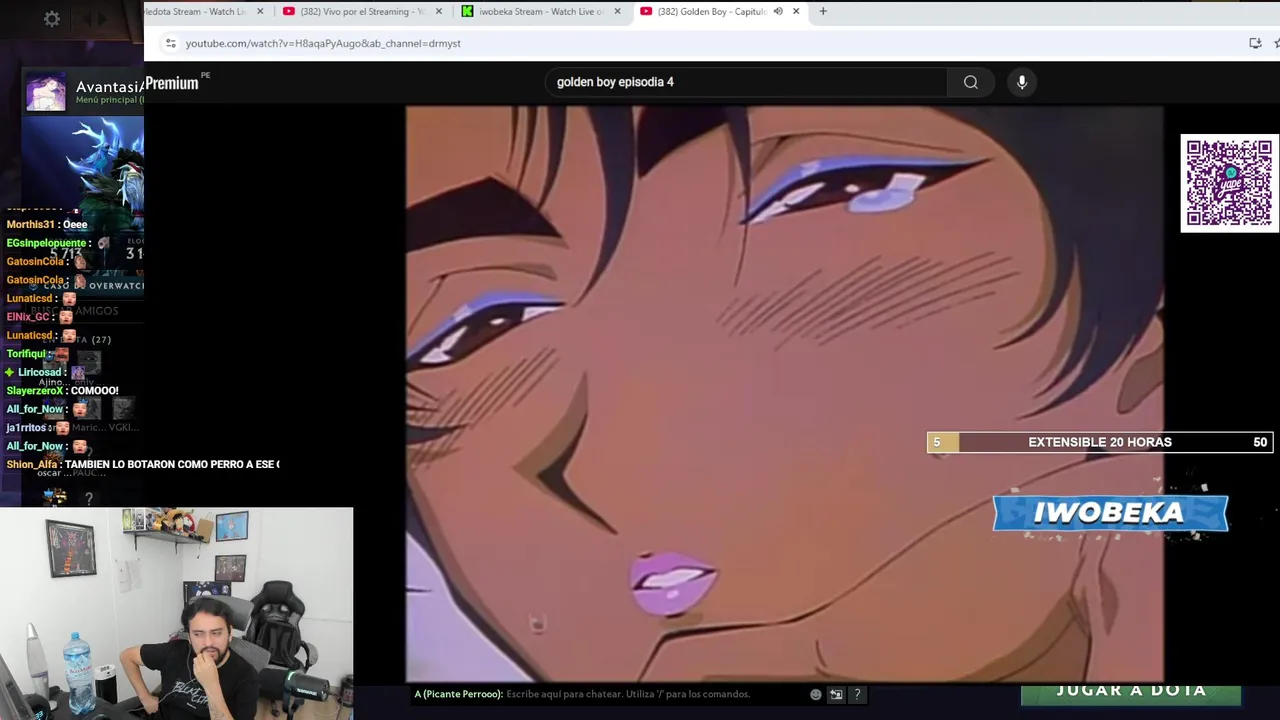Mute Golden Boy tab via speaker icon
The height and width of the screenshot is (720, 1280).
tap(778, 11)
